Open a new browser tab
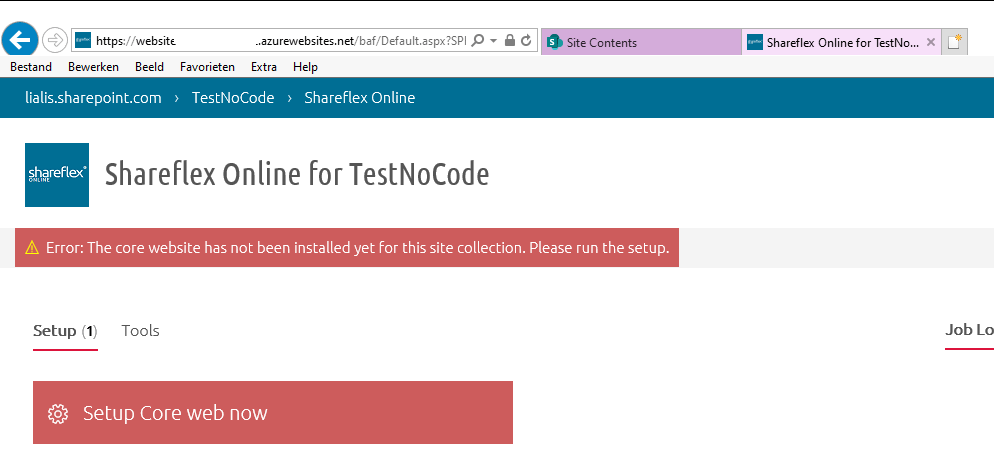Viewport: 994px width, 469px height. pyautogui.click(x=955, y=42)
